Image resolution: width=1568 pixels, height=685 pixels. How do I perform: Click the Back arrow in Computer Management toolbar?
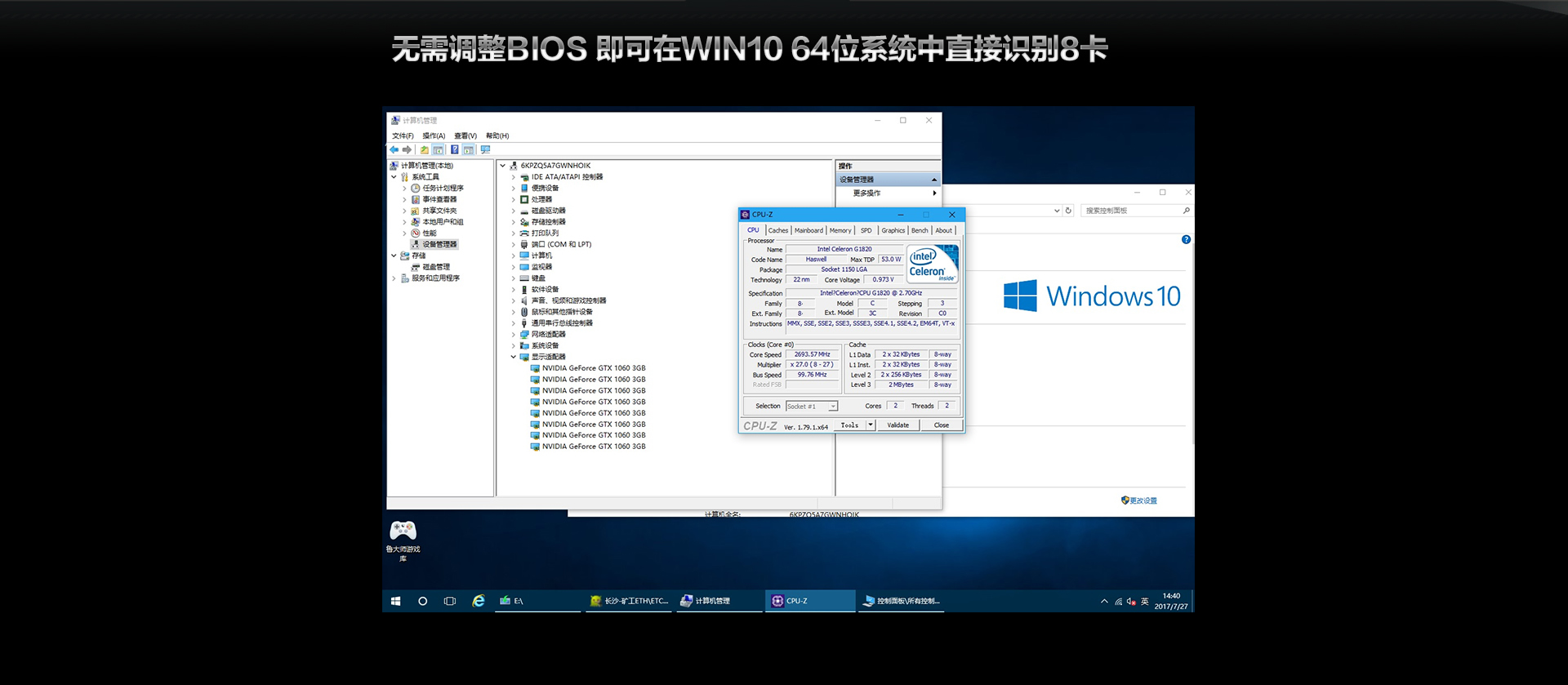pyautogui.click(x=394, y=150)
